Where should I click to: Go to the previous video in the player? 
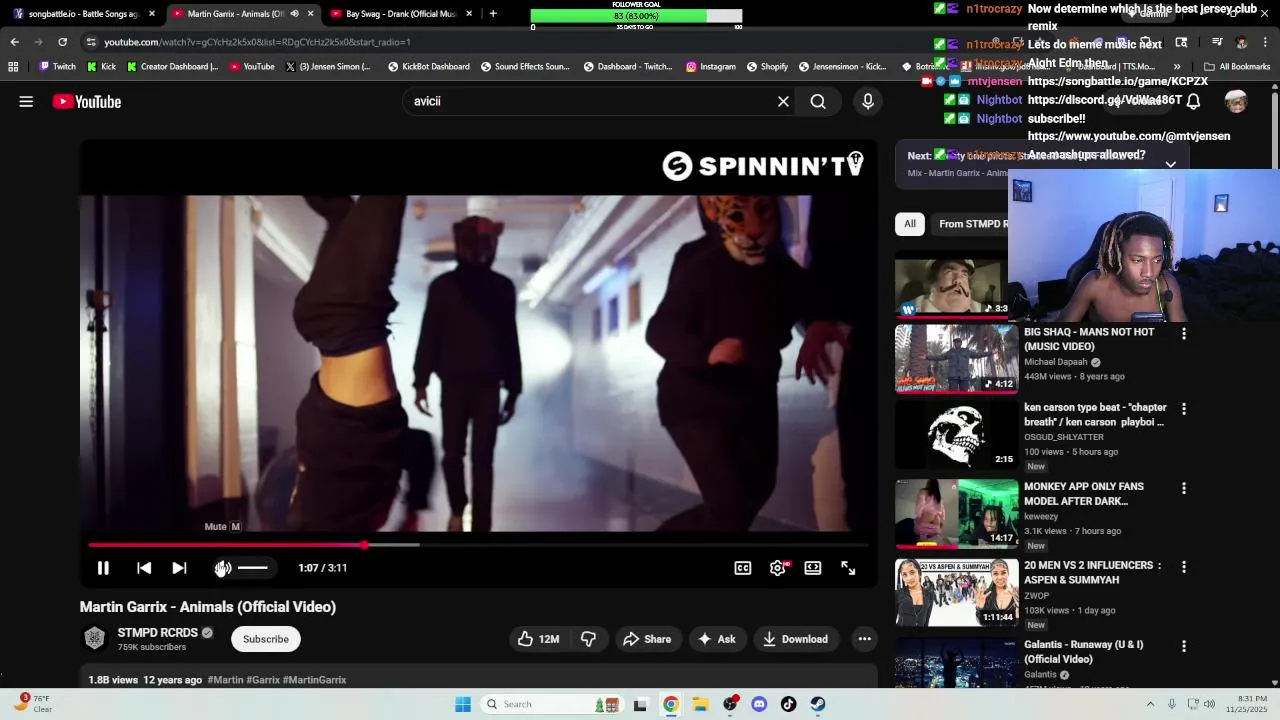pyautogui.click(x=144, y=568)
